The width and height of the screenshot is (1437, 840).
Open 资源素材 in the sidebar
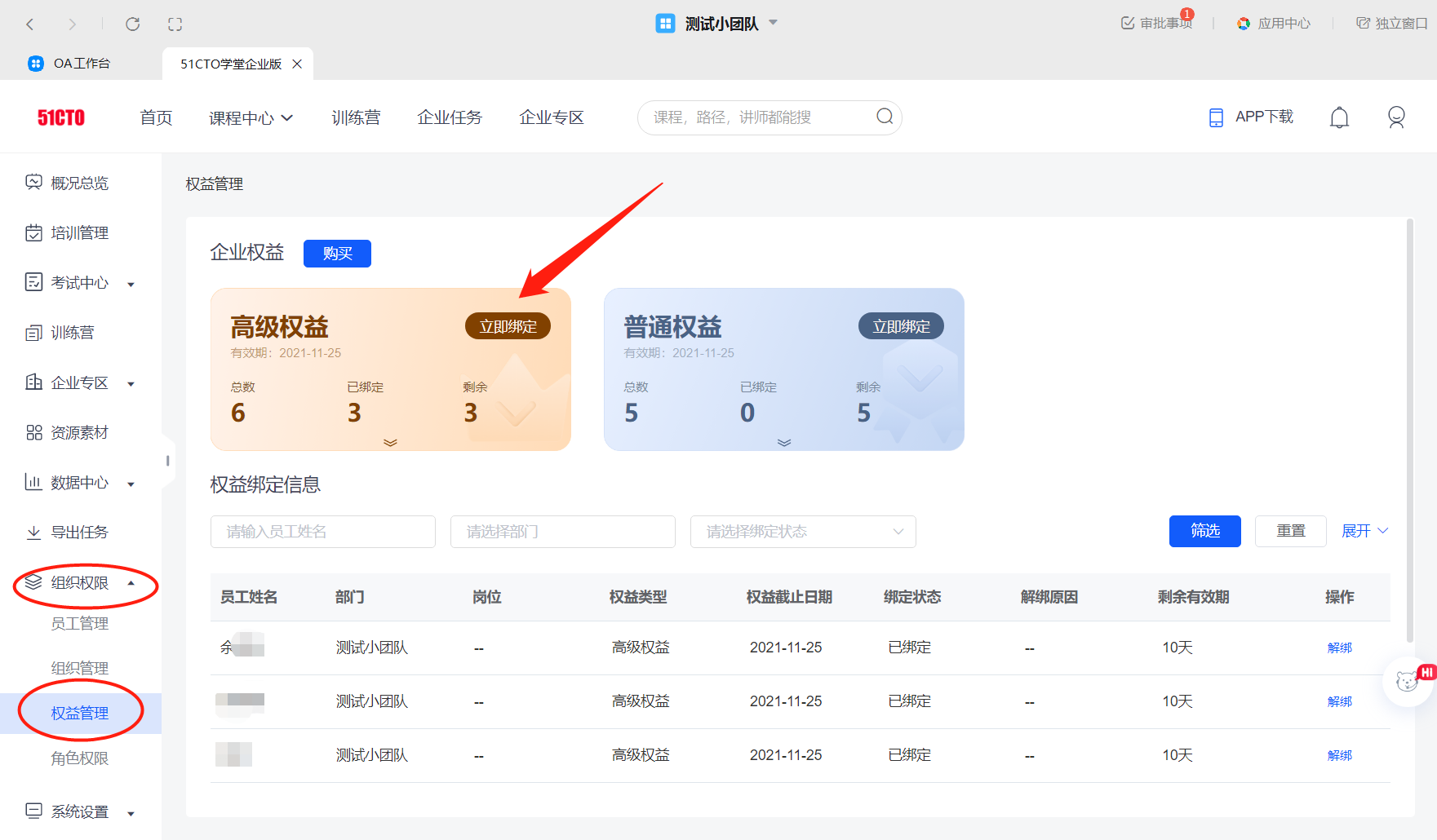[x=67, y=432]
